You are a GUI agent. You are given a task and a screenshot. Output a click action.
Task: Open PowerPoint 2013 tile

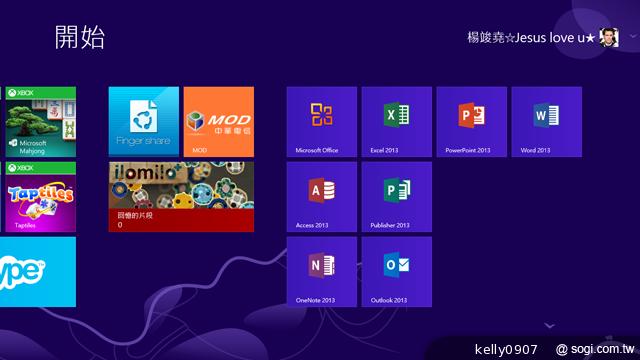[472, 122]
